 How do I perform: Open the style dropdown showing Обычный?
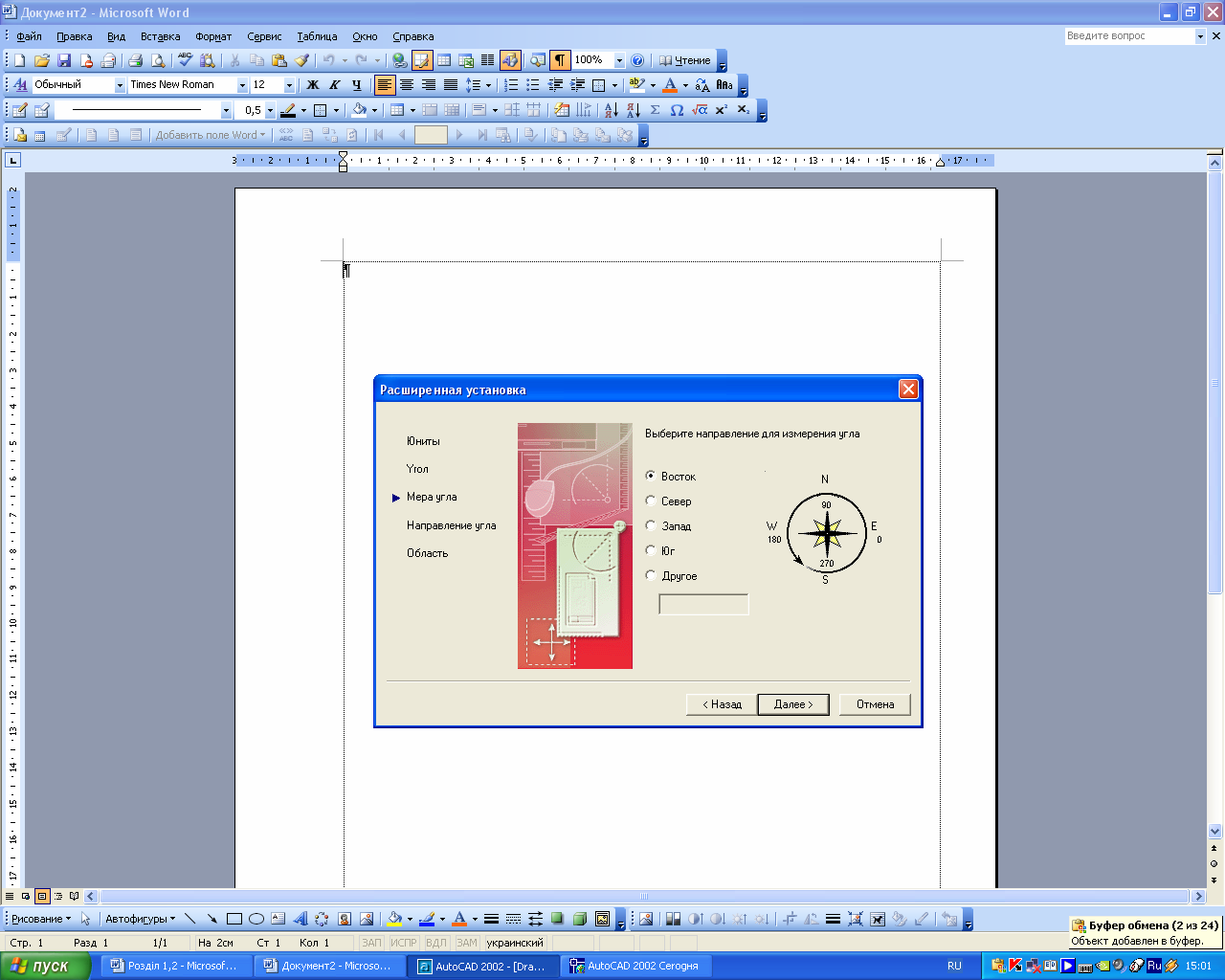121,85
